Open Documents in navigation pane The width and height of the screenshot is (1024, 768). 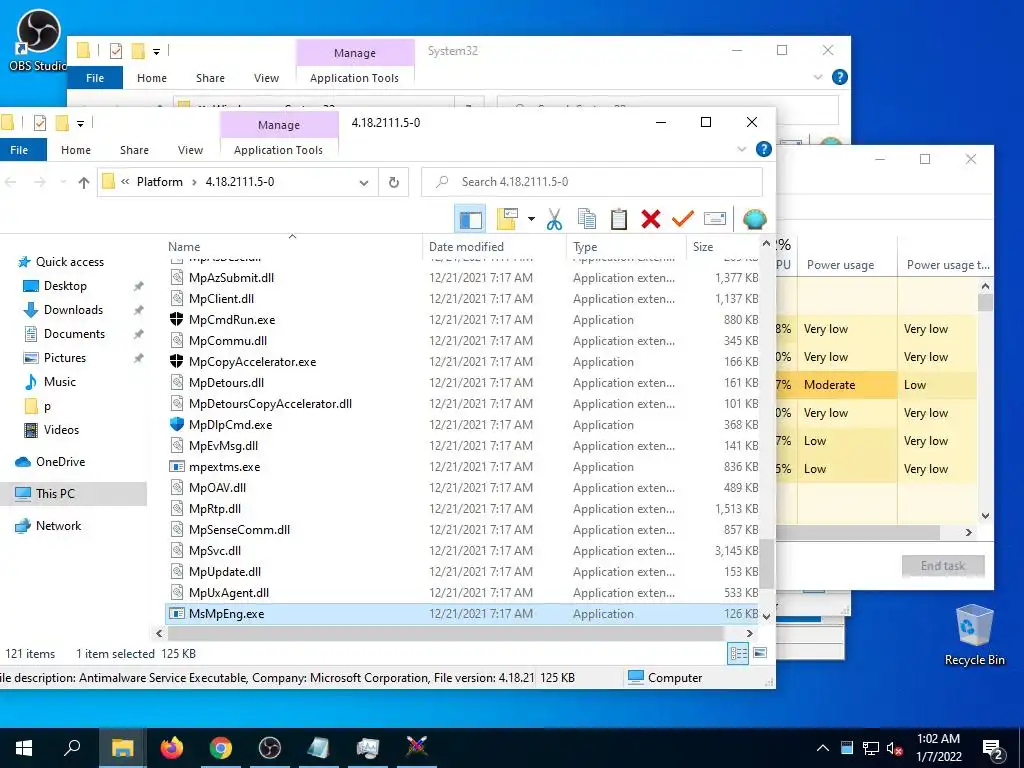pyautogui.click(x=74, y=334)
